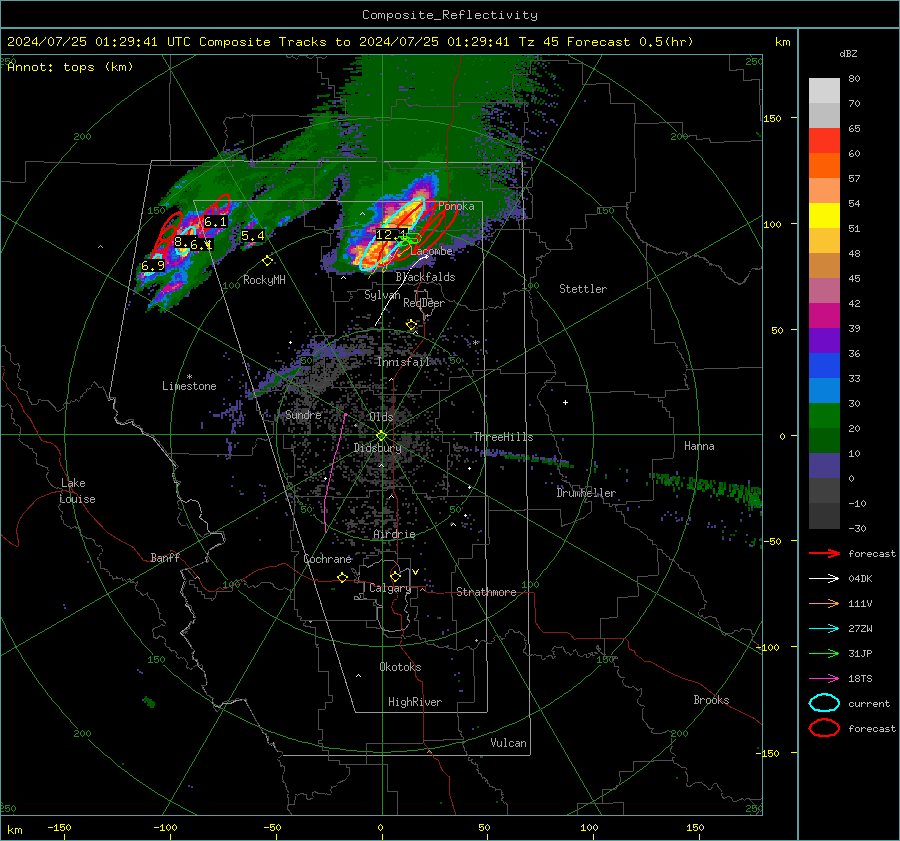The image size is (900, 841).
Task: Click the Drumheller town label
Action: (x=586, y=493)
